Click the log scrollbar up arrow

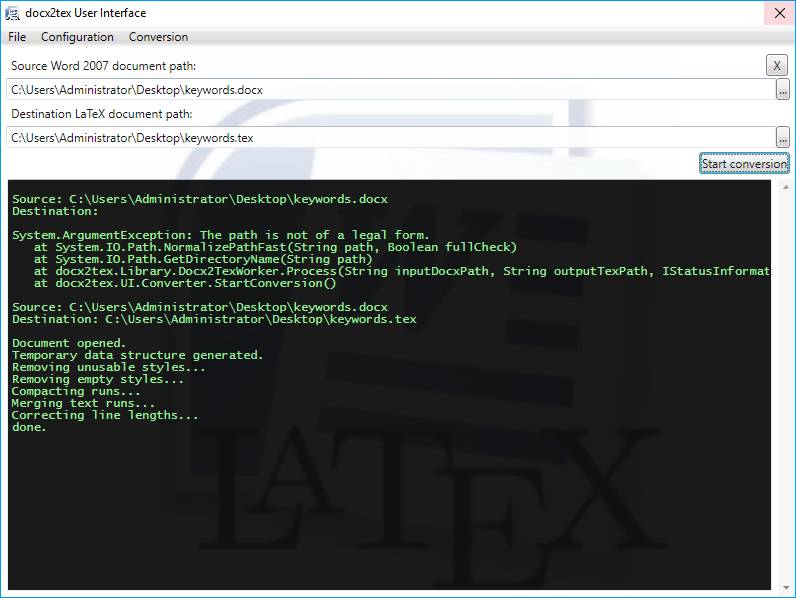(786, 187)
